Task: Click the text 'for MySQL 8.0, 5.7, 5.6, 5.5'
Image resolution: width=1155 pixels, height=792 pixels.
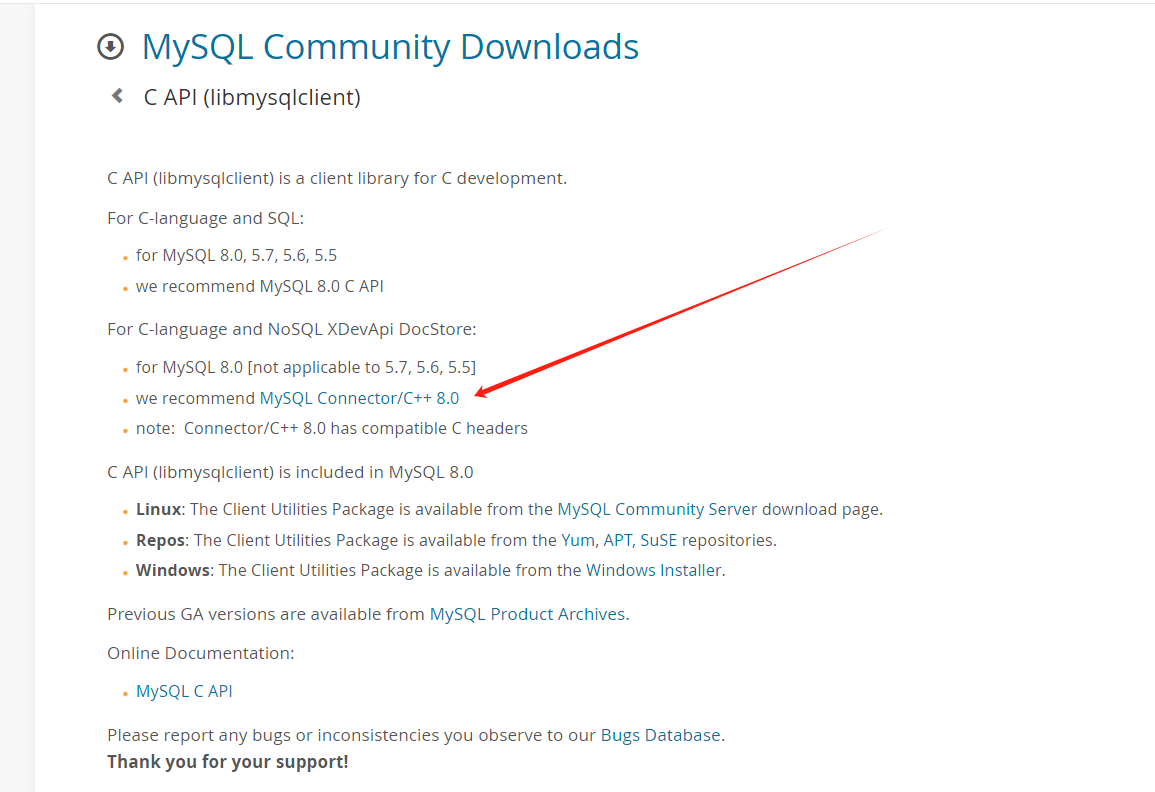Action: click(236, 256)
